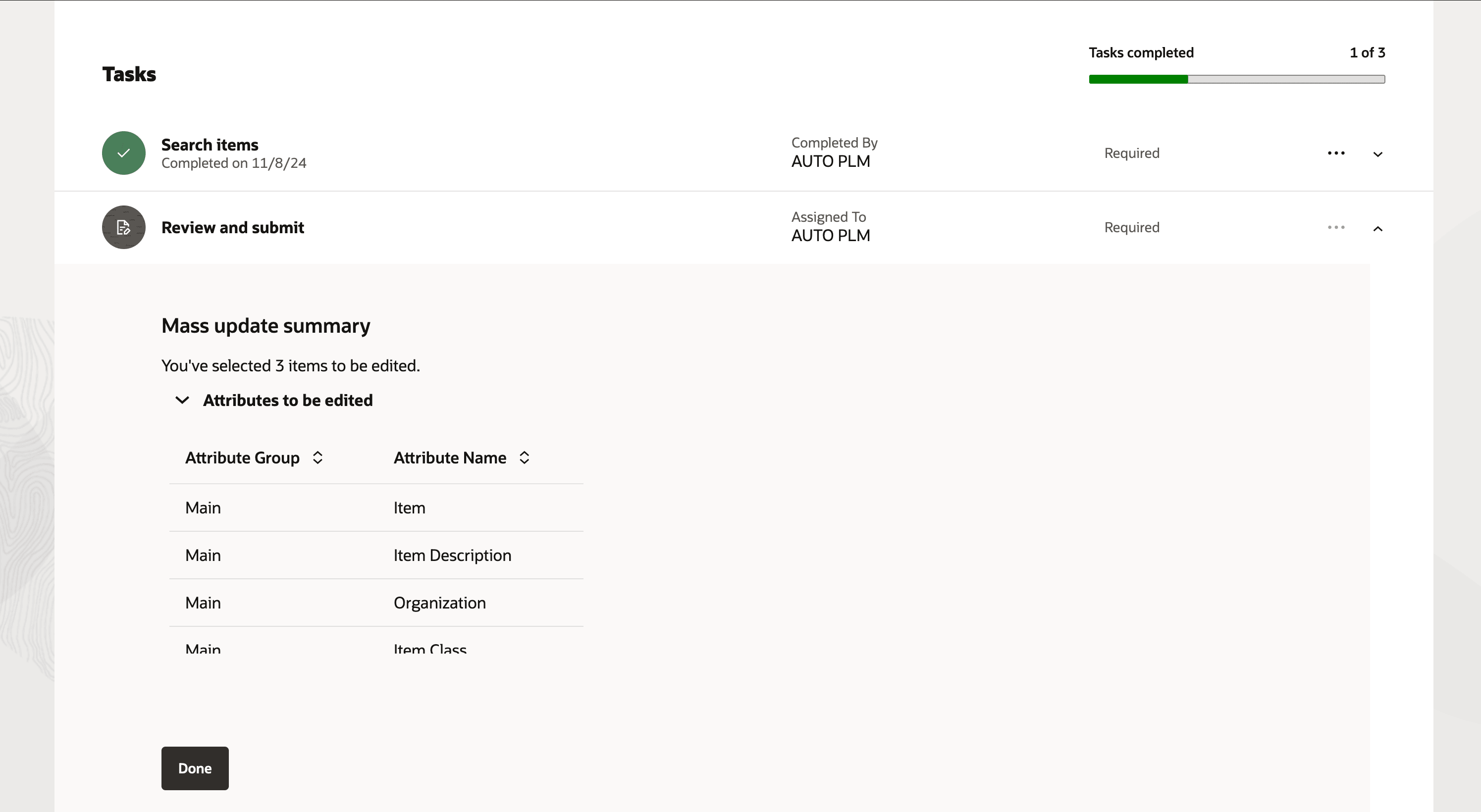Viewport: 1481px width, 812px height.
Task: Click the Attribute Name column header
Action: 450,458
